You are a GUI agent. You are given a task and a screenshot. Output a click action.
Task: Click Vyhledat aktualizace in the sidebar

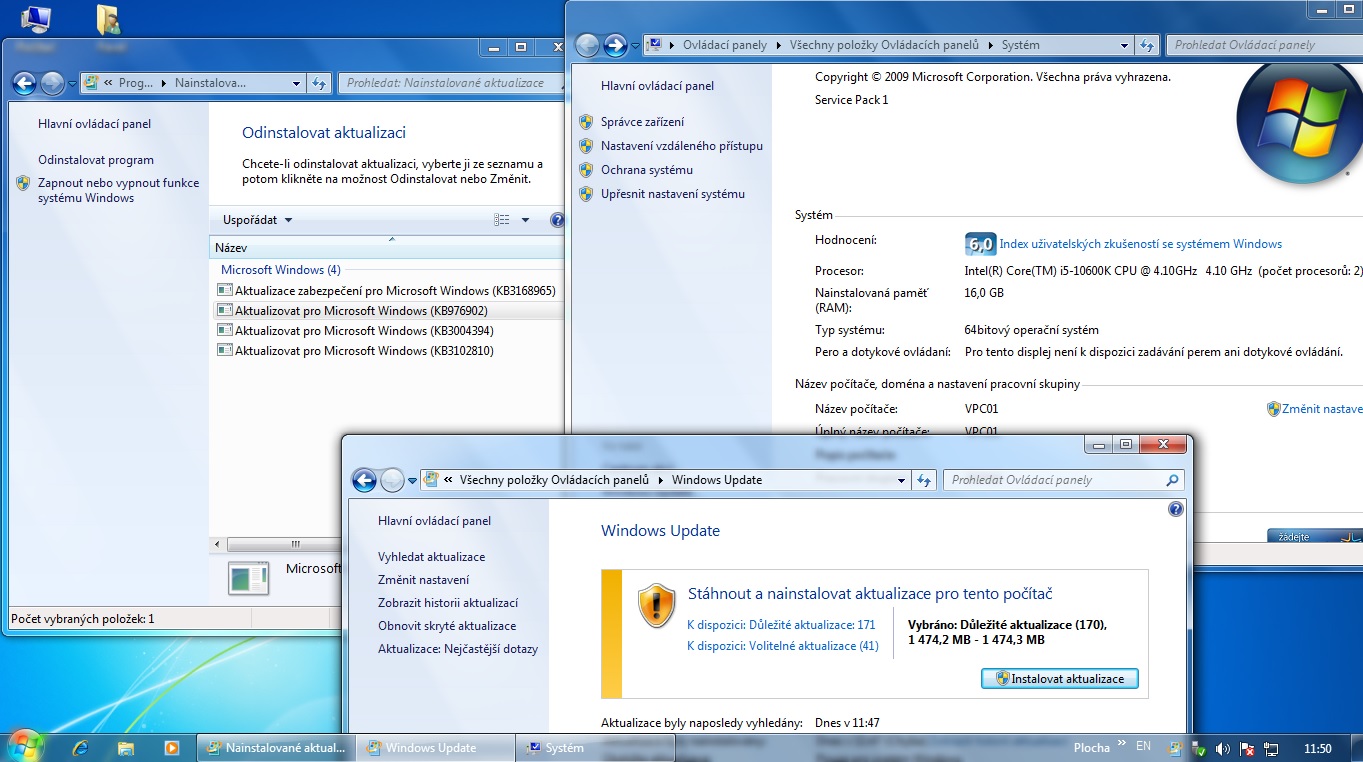(x=431, y=557)
